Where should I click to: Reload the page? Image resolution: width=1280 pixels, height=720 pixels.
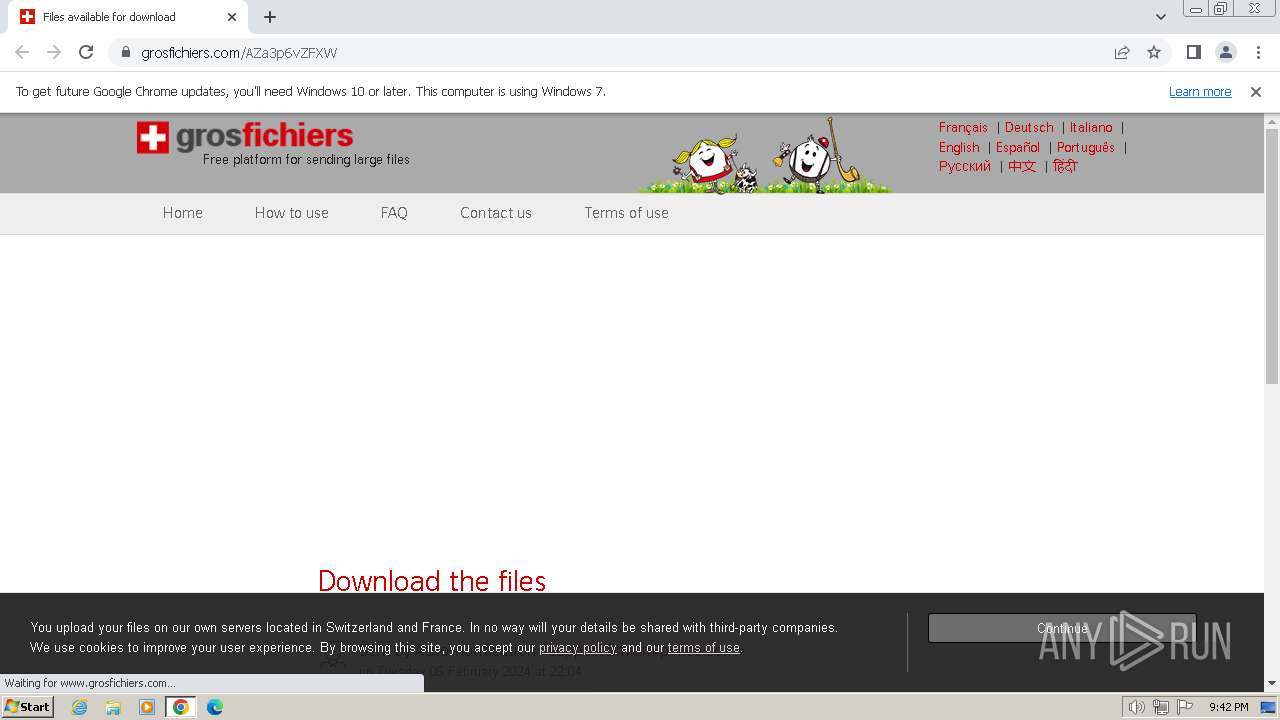click(x=86, y=52)
